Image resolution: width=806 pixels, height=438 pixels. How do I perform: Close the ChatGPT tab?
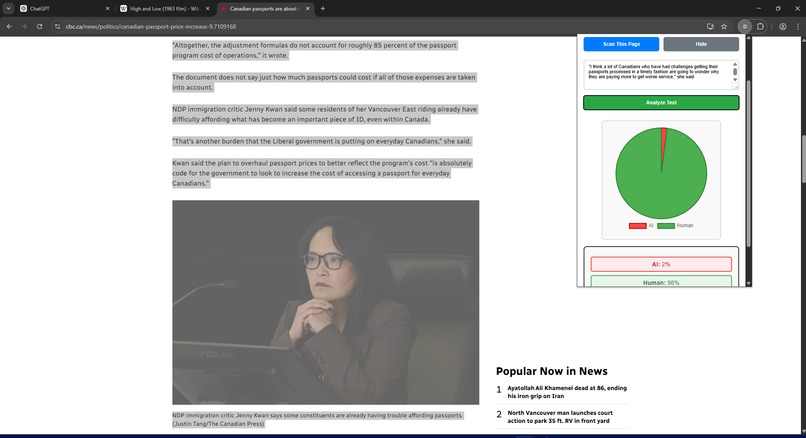107,9
